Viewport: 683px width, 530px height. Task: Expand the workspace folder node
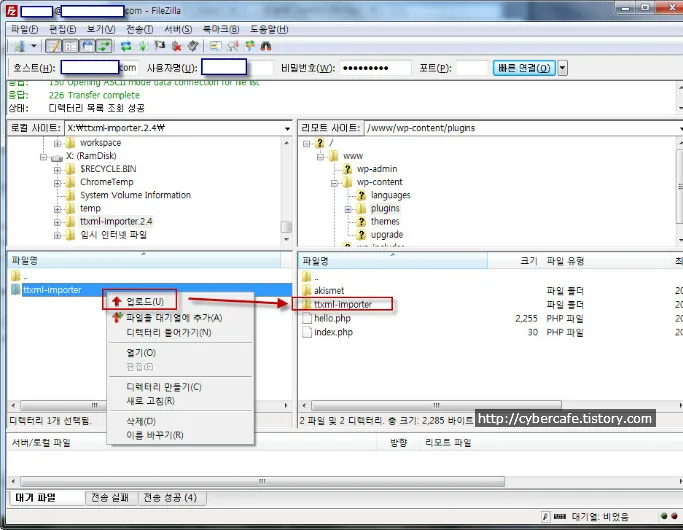coord(57,143)
